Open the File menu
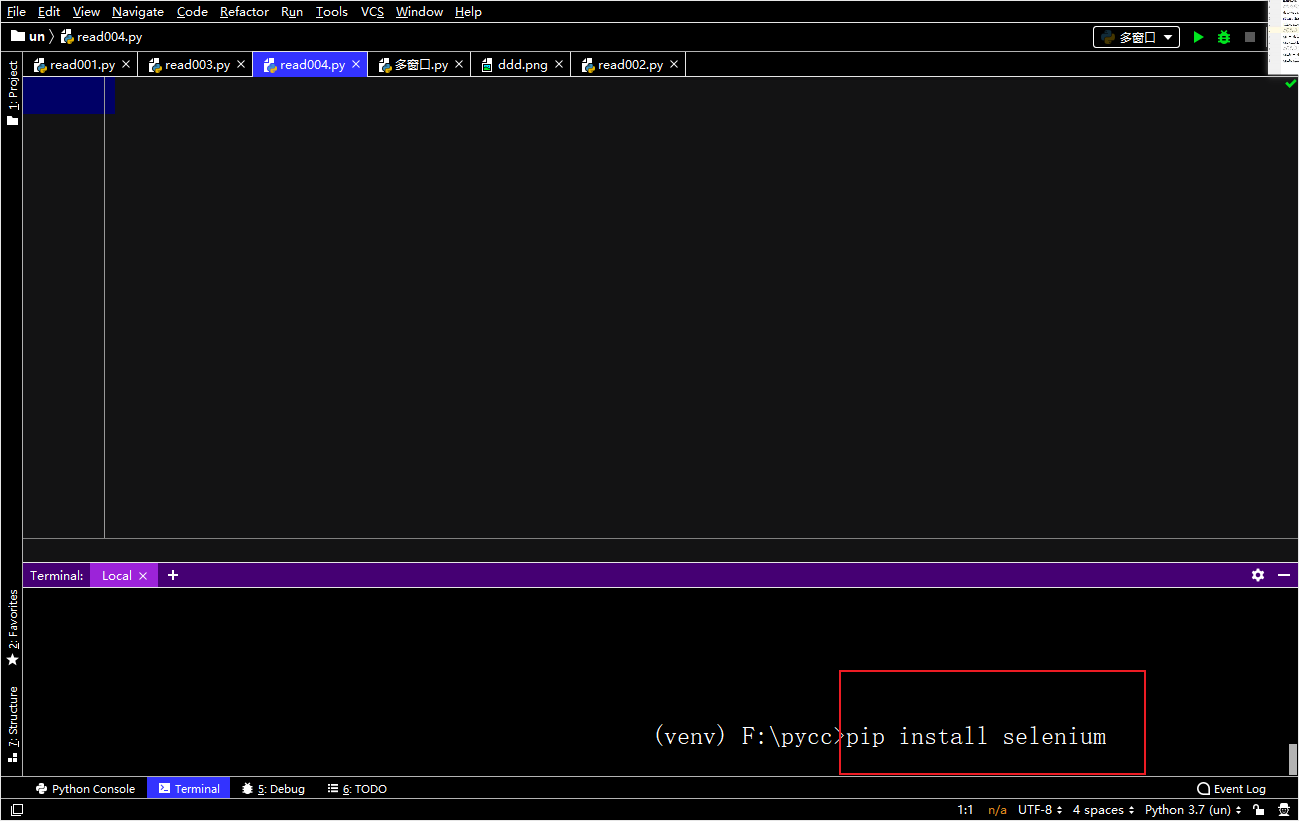The width and height of the screenshot is (1299, 821). [x=16, y=12]
